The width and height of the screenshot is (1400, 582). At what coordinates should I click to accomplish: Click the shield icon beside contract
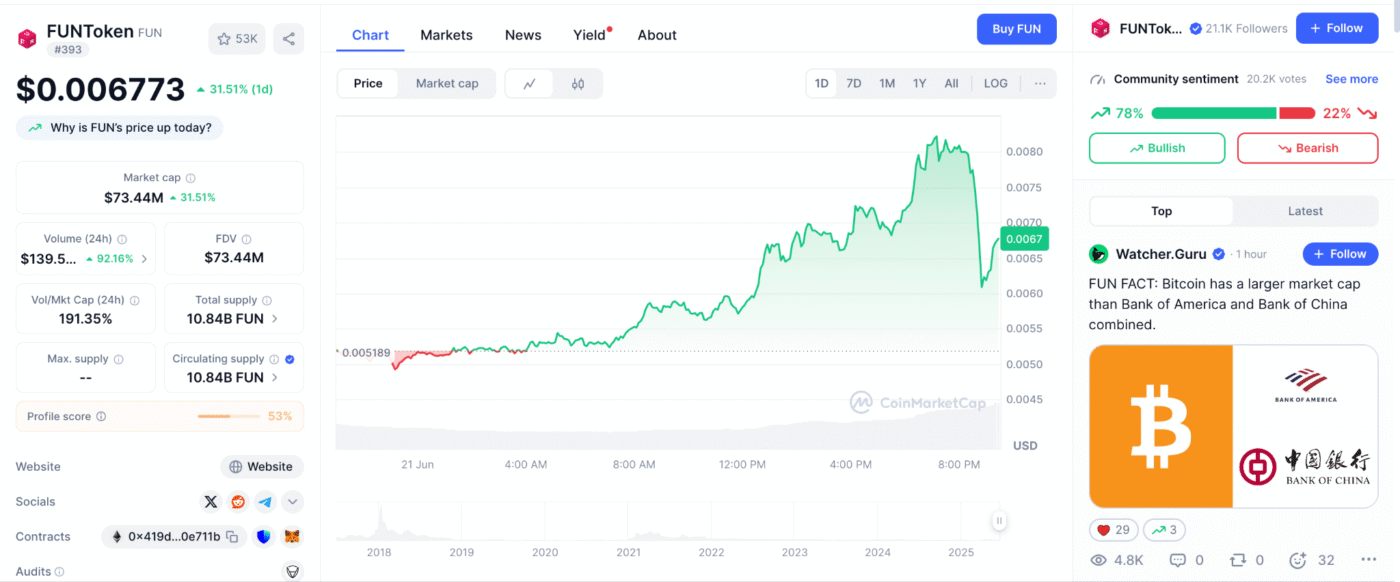[x=264, y=537]
